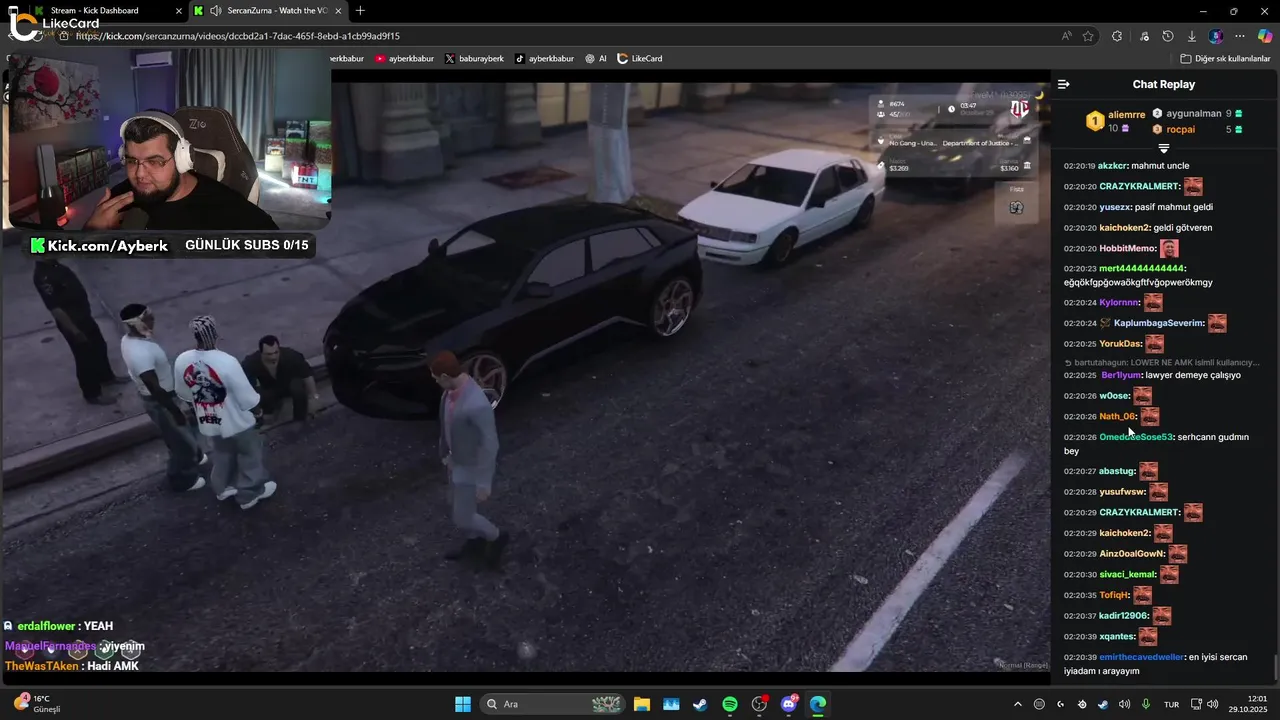Open the LikeCard bookmark
1280x720 pixels.
(640, 59)
